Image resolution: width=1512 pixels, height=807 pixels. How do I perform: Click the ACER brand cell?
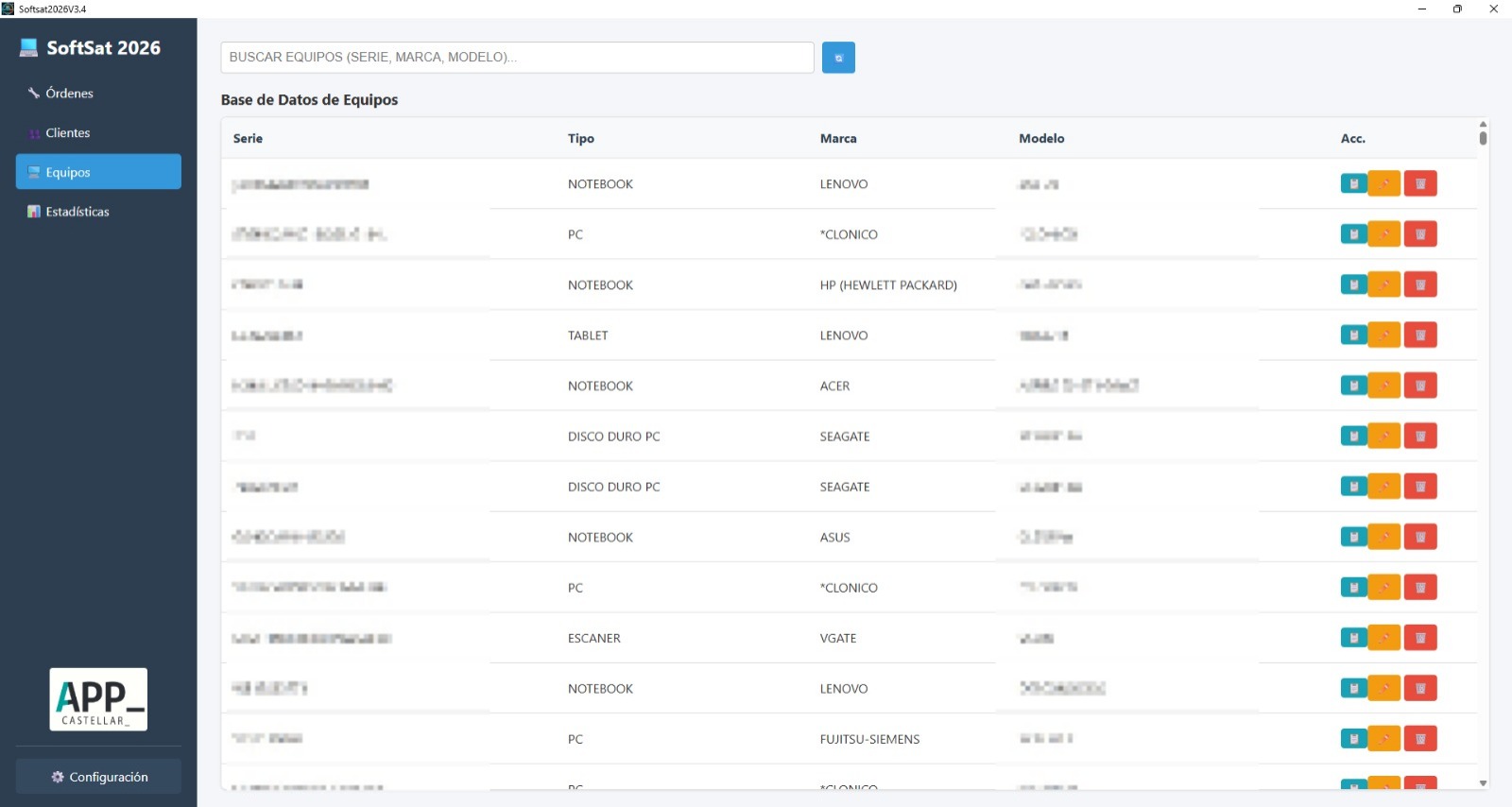pos(834,386)
